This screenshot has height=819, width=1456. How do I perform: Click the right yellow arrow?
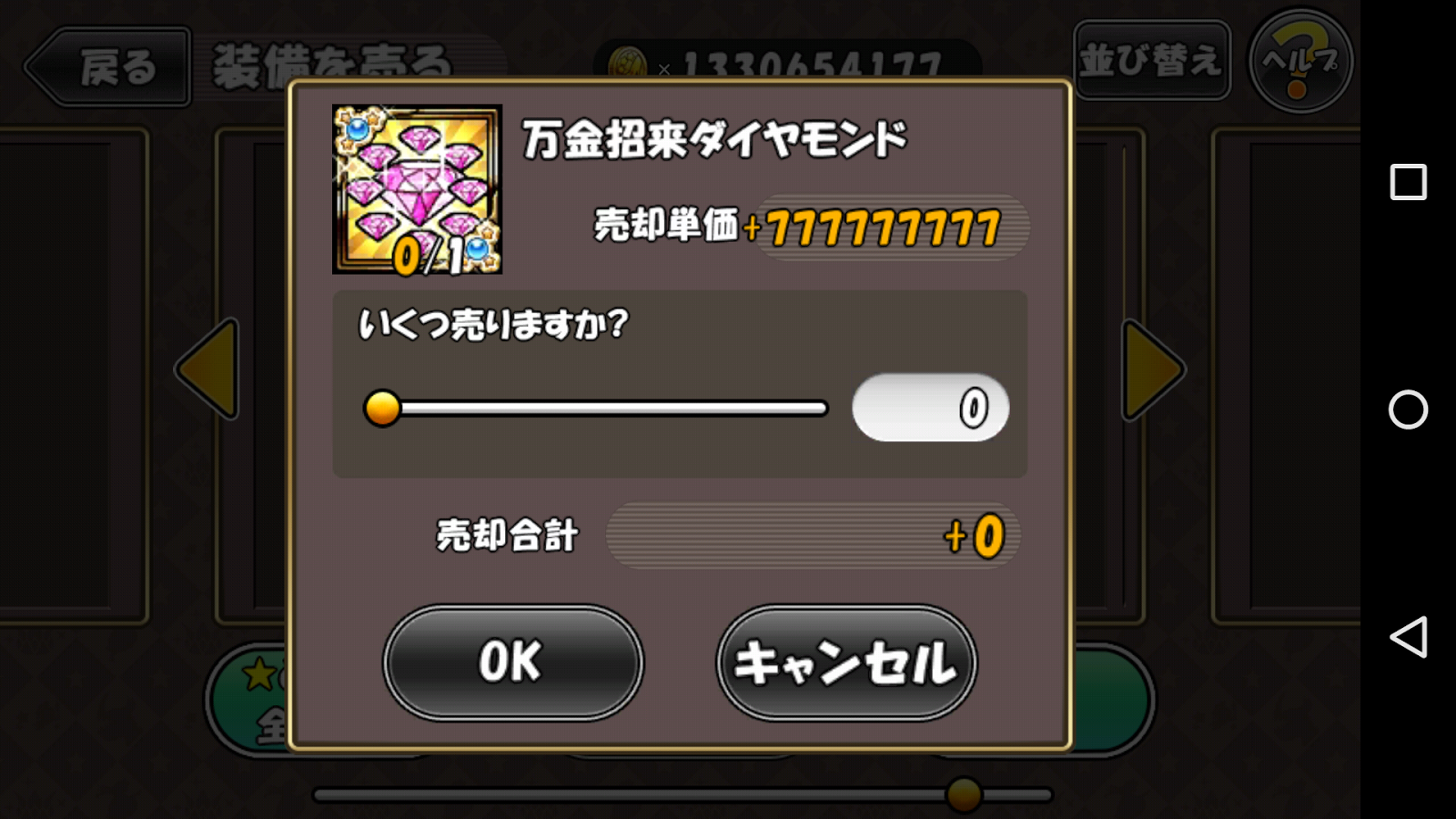point(1153,369)
